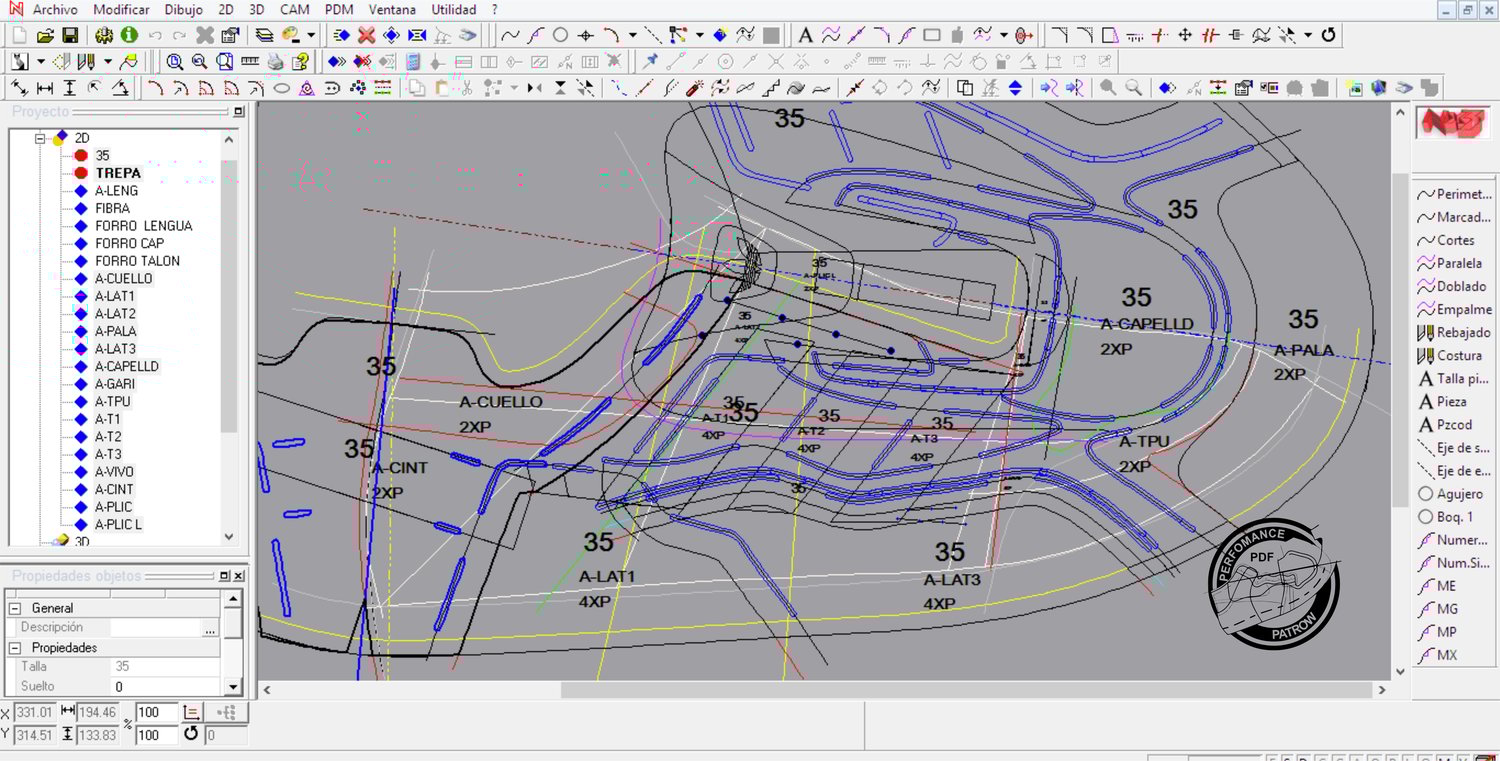Viewport: 1500px width, 761px height.
Task: Click the open folder icon
Action: [45, 35]
